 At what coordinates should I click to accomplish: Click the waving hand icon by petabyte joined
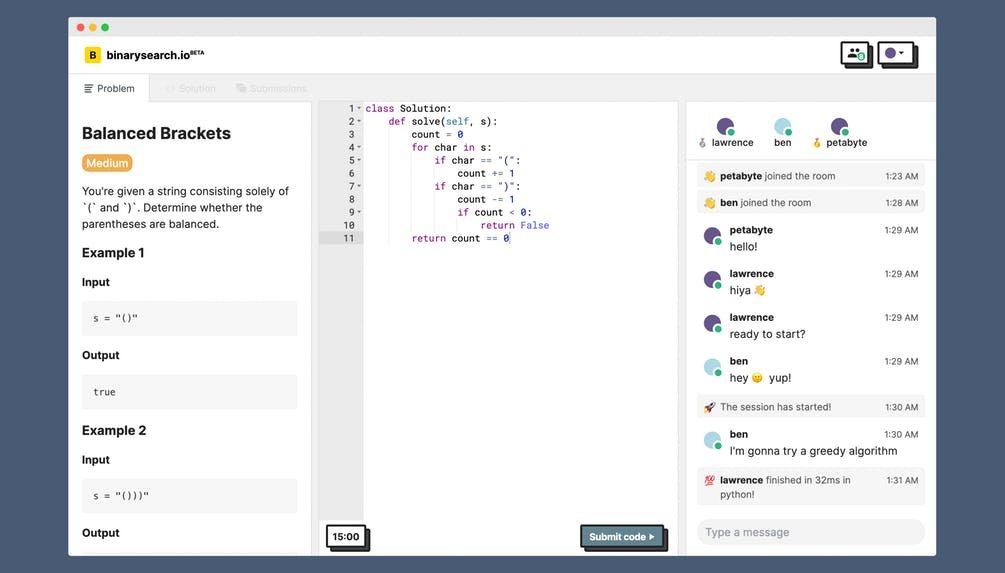[710, 176]
